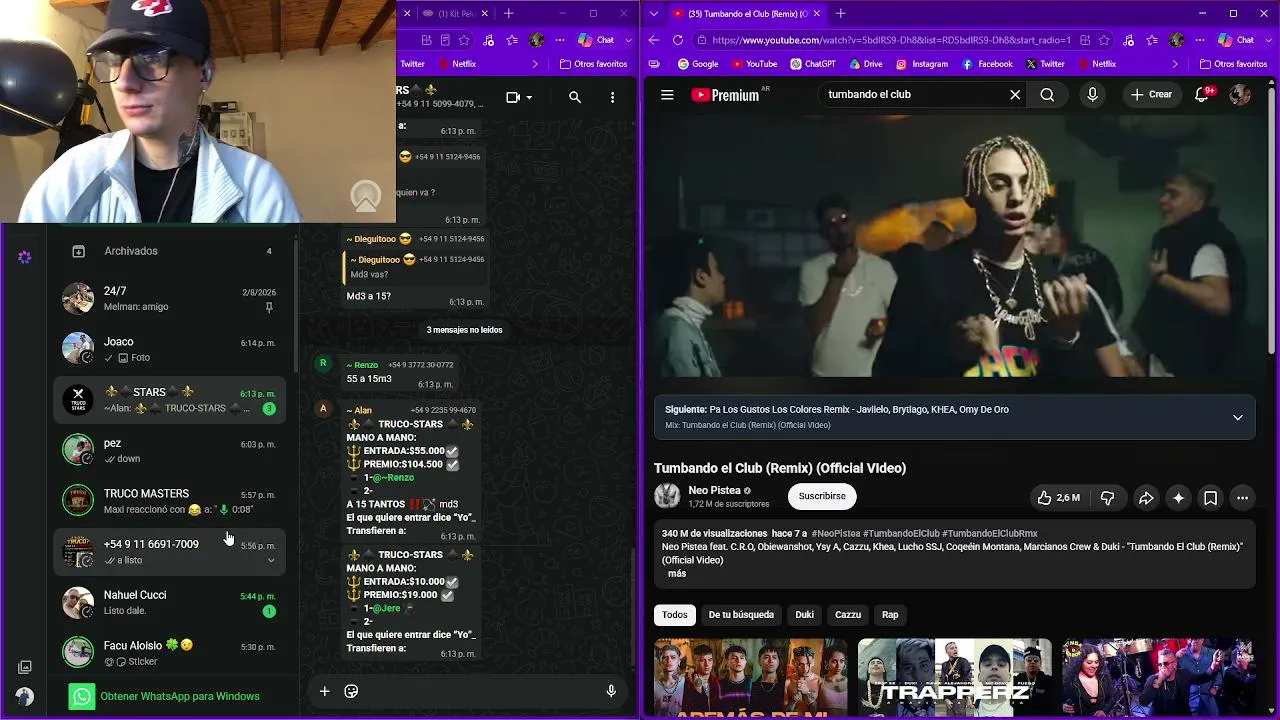Screen dimensions: 1280x720
Task: Open the sparkle Ask button under video
Action: coord(1178,497)
